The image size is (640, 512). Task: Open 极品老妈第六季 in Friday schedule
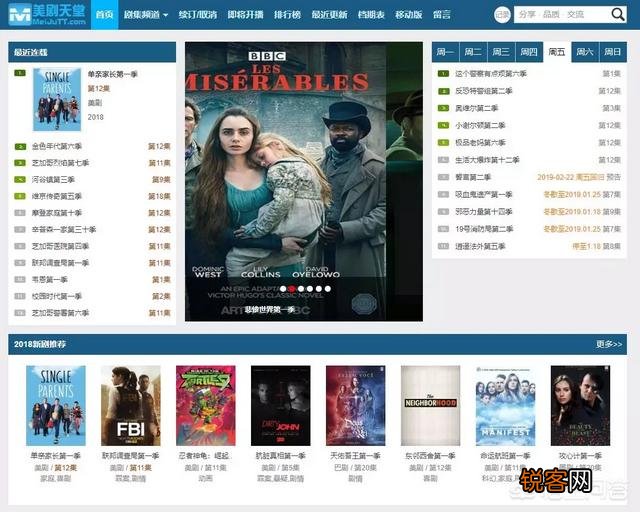click(480, 142)
